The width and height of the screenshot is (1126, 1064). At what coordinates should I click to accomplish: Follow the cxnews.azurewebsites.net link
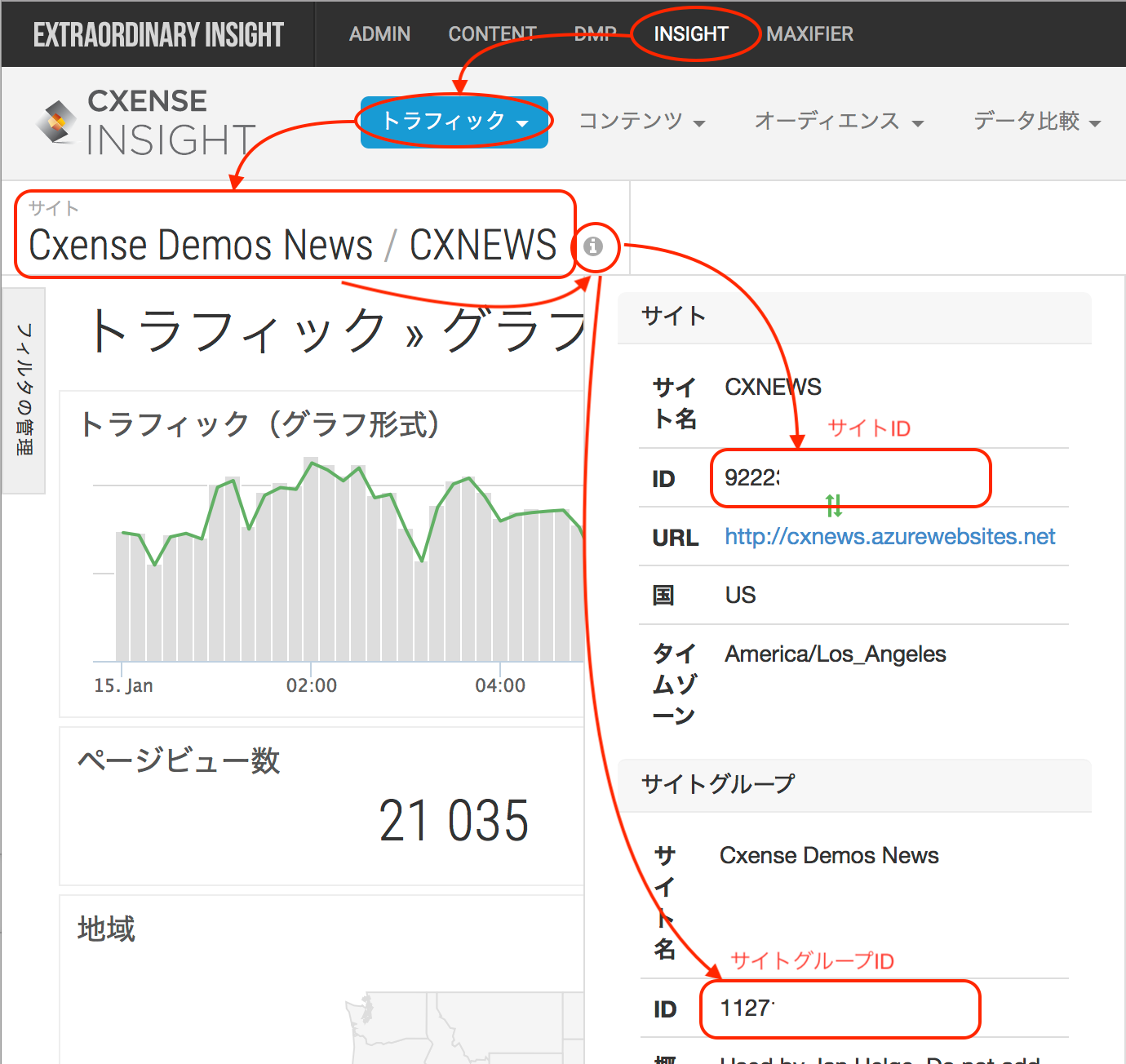click(x=889, y=537)
